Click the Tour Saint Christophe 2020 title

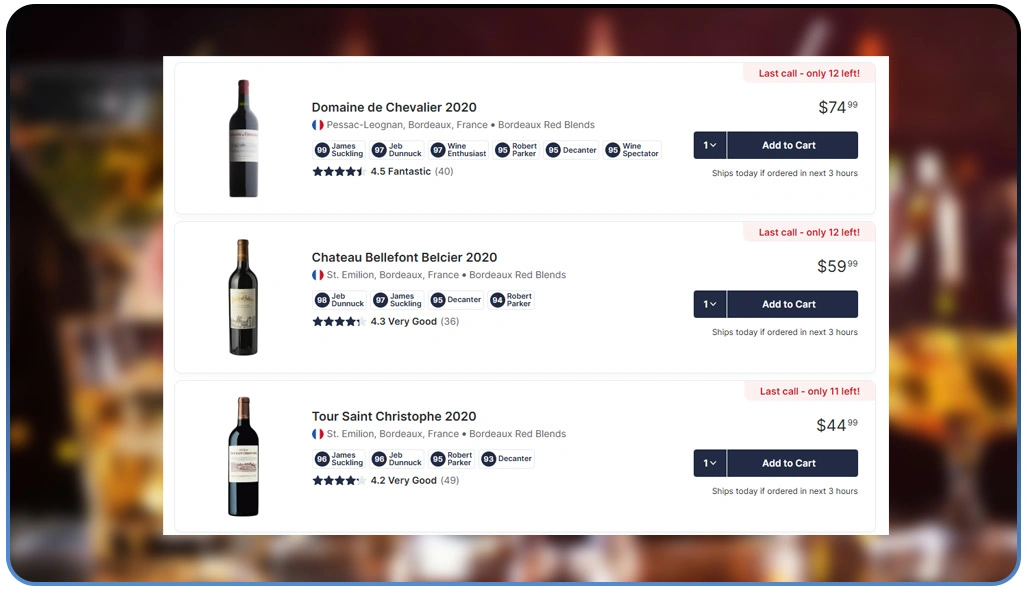(394, 416)
